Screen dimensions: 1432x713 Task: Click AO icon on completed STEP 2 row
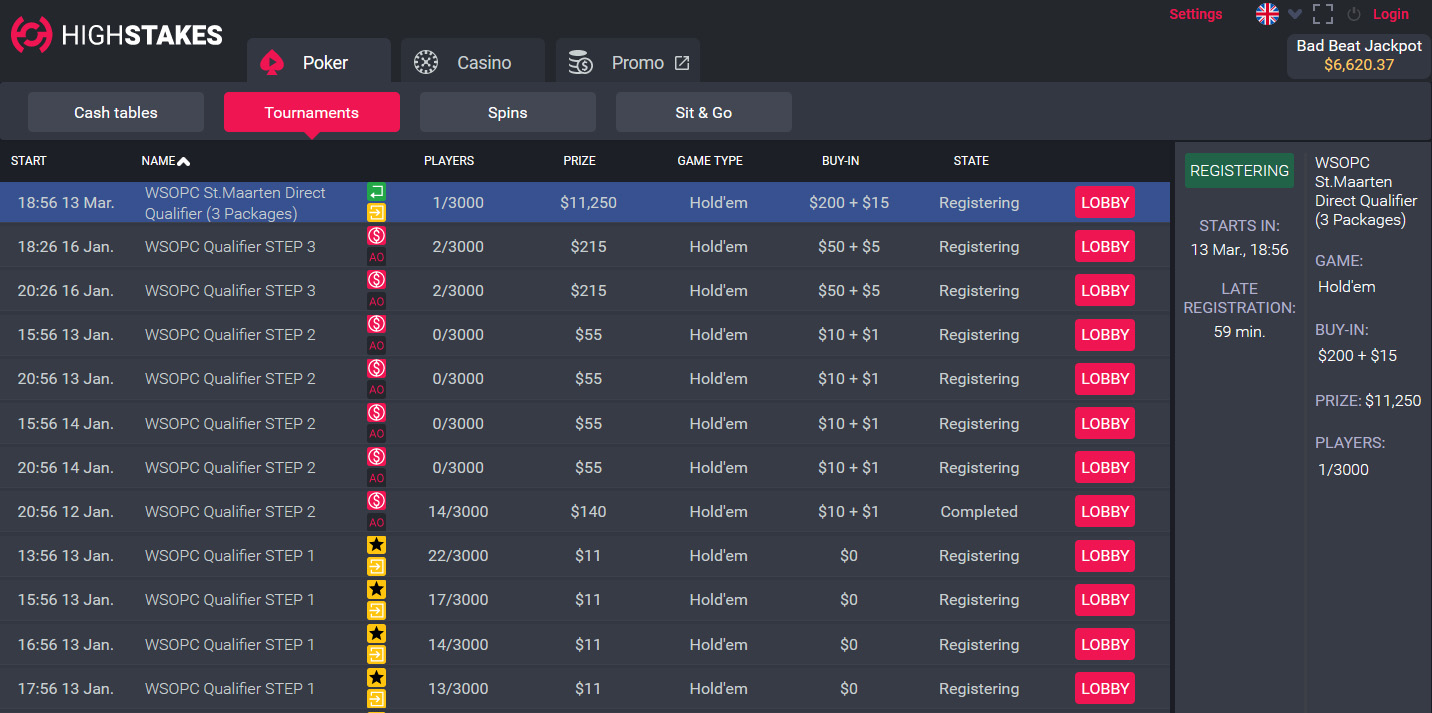click(376, 522)
